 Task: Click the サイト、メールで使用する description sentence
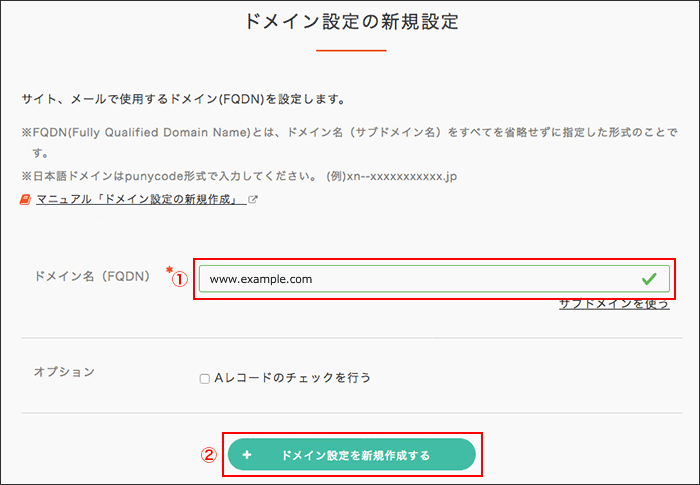(183, 100)
